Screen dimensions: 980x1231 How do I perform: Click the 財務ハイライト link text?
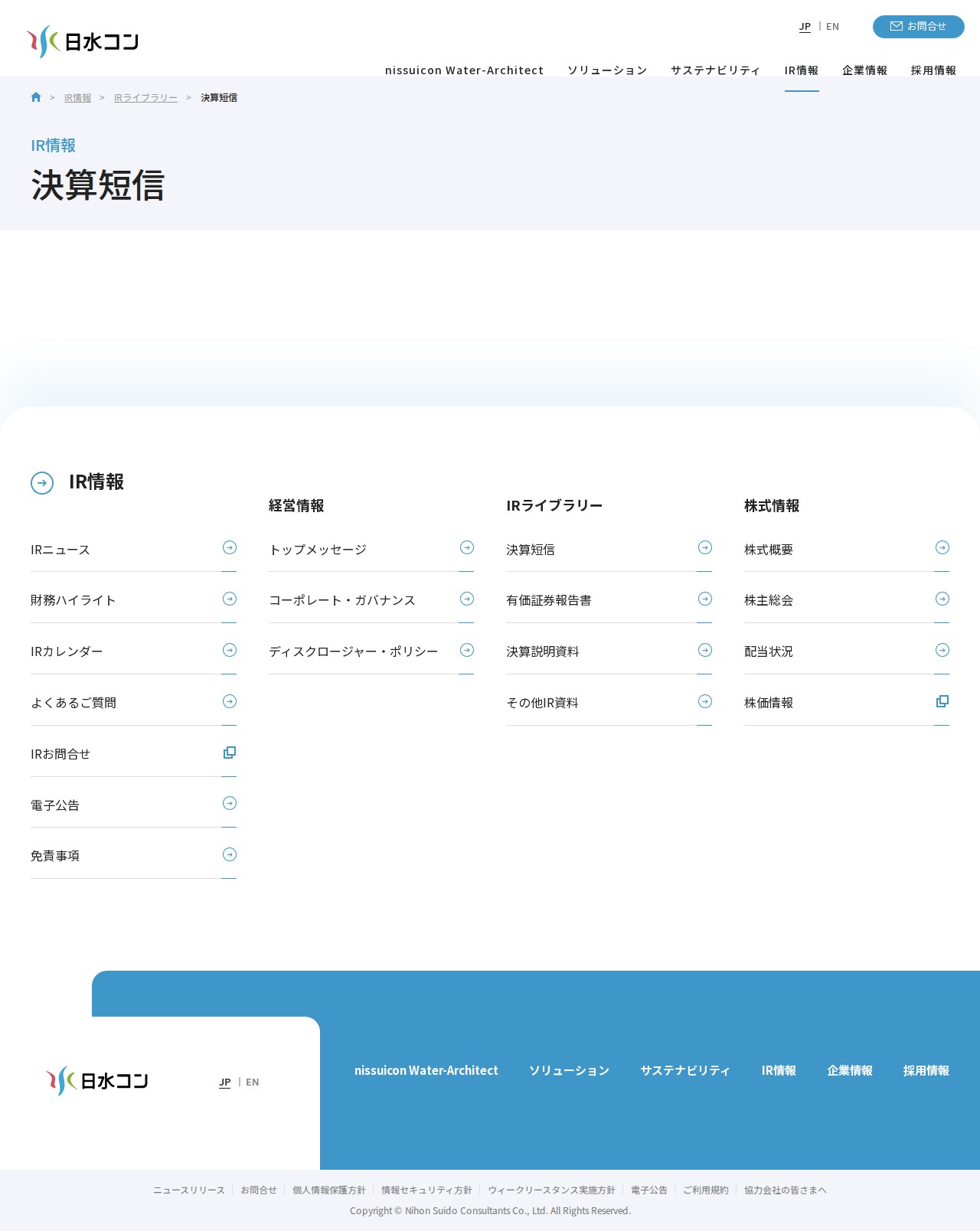pos(73,600)
